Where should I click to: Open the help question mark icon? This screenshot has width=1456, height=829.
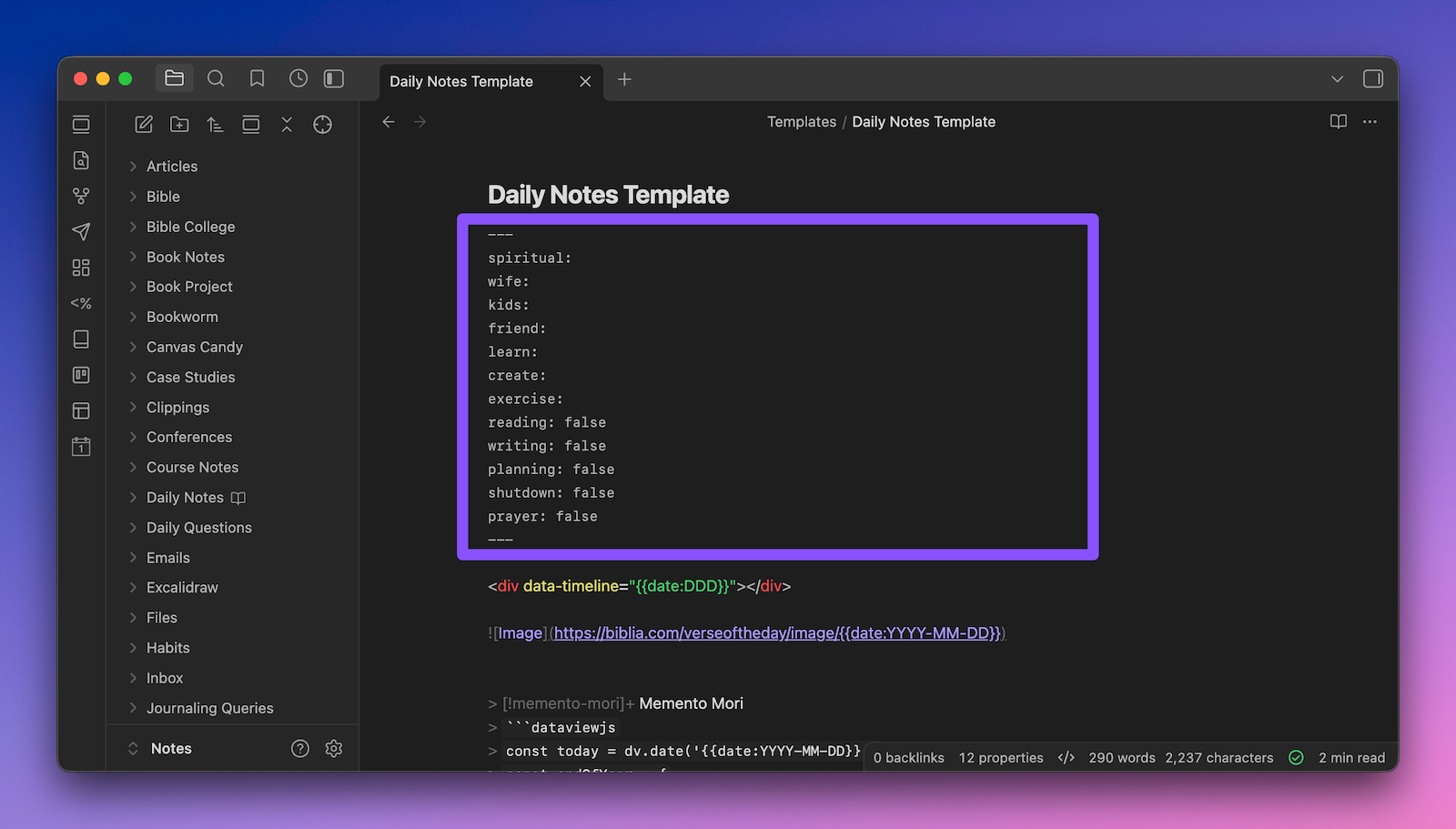[300, 749]
